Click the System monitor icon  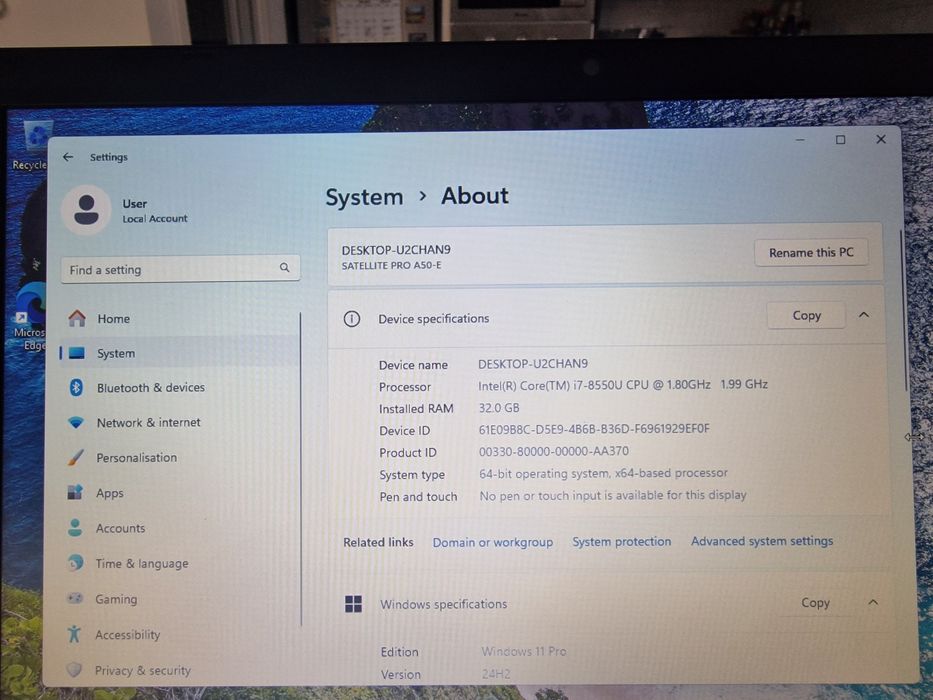[77, 353]
